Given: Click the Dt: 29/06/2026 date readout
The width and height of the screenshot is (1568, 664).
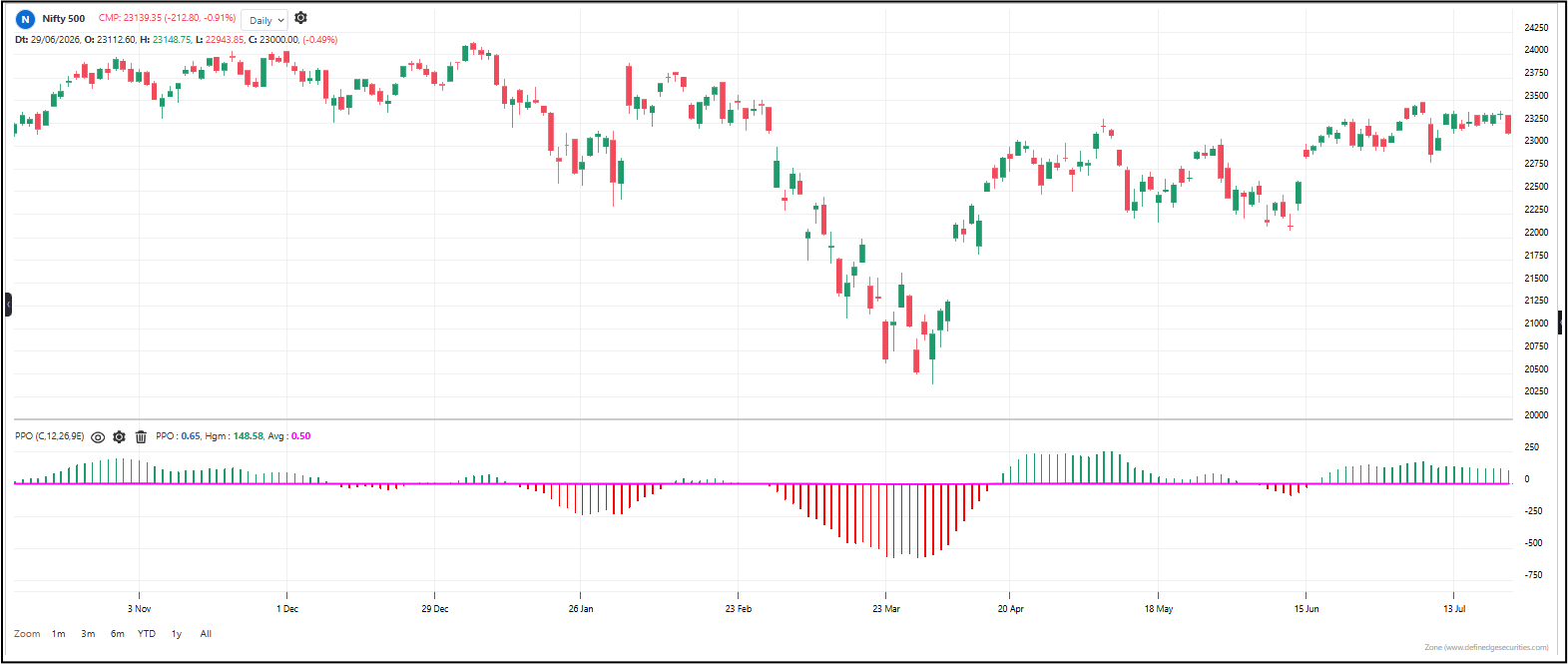Looking at the screenshot, I should pos(48,40).
